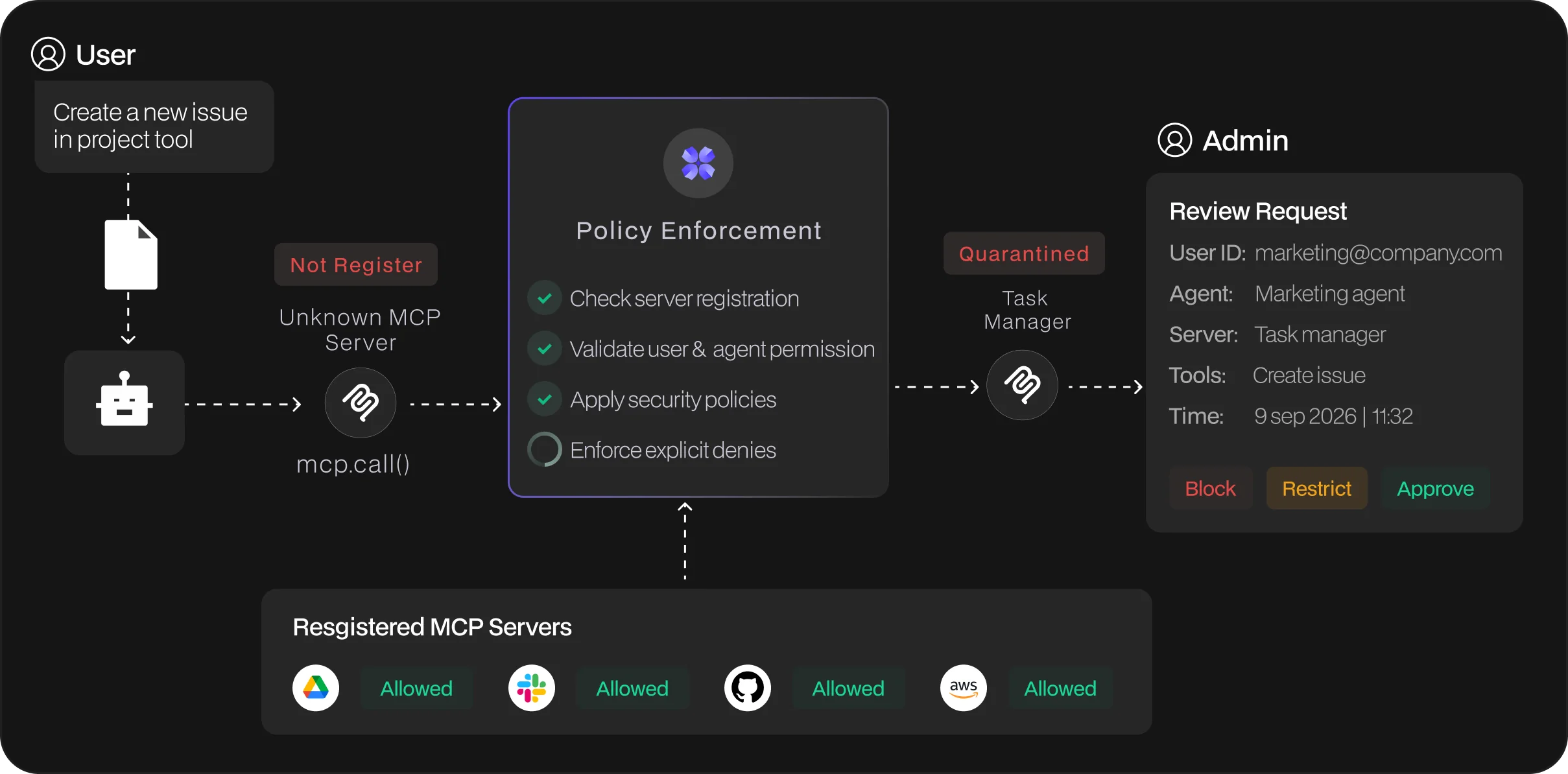Image resolution: width=1568 pixels, height=774 pixels.
Task: Select the GitHub server icon
Action: pyautogui.click(x=748, y=688)
